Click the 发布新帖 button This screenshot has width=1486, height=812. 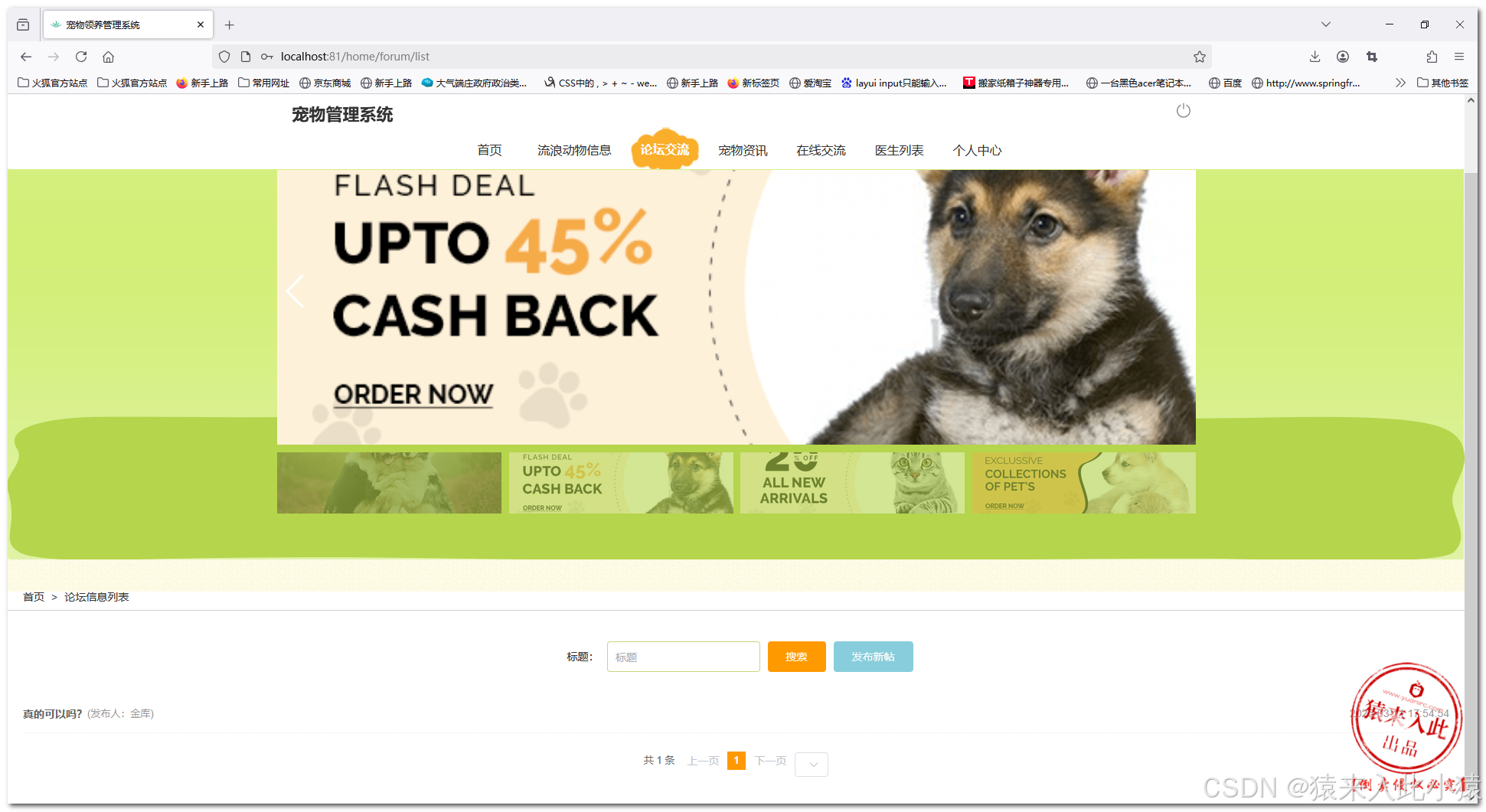874,657
